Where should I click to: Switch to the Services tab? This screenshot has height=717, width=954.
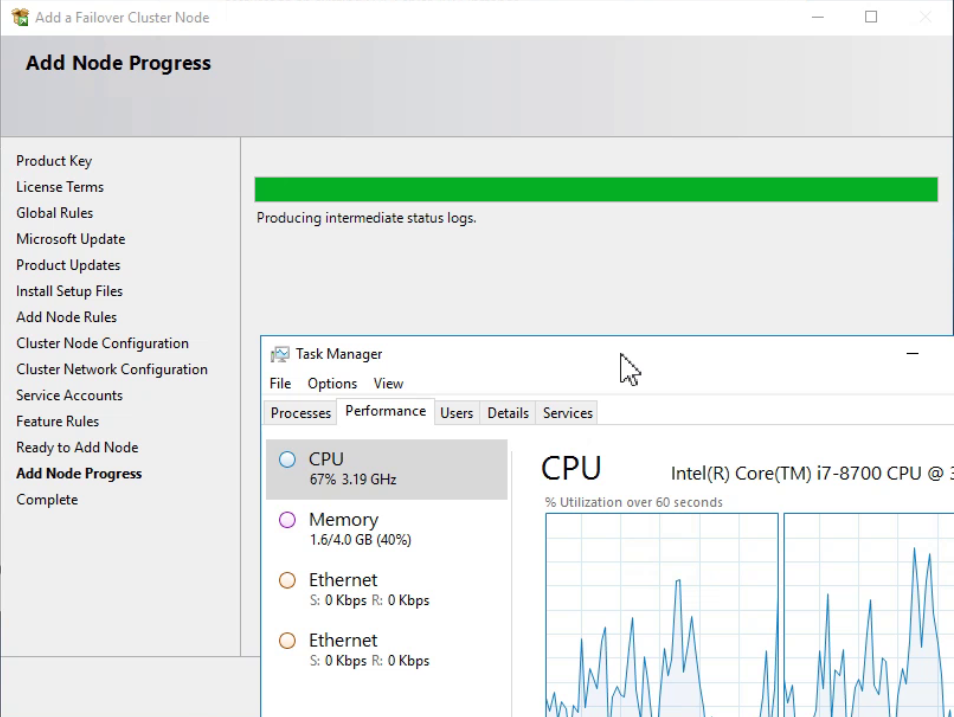pyautogui.click(x=568, y=413)
